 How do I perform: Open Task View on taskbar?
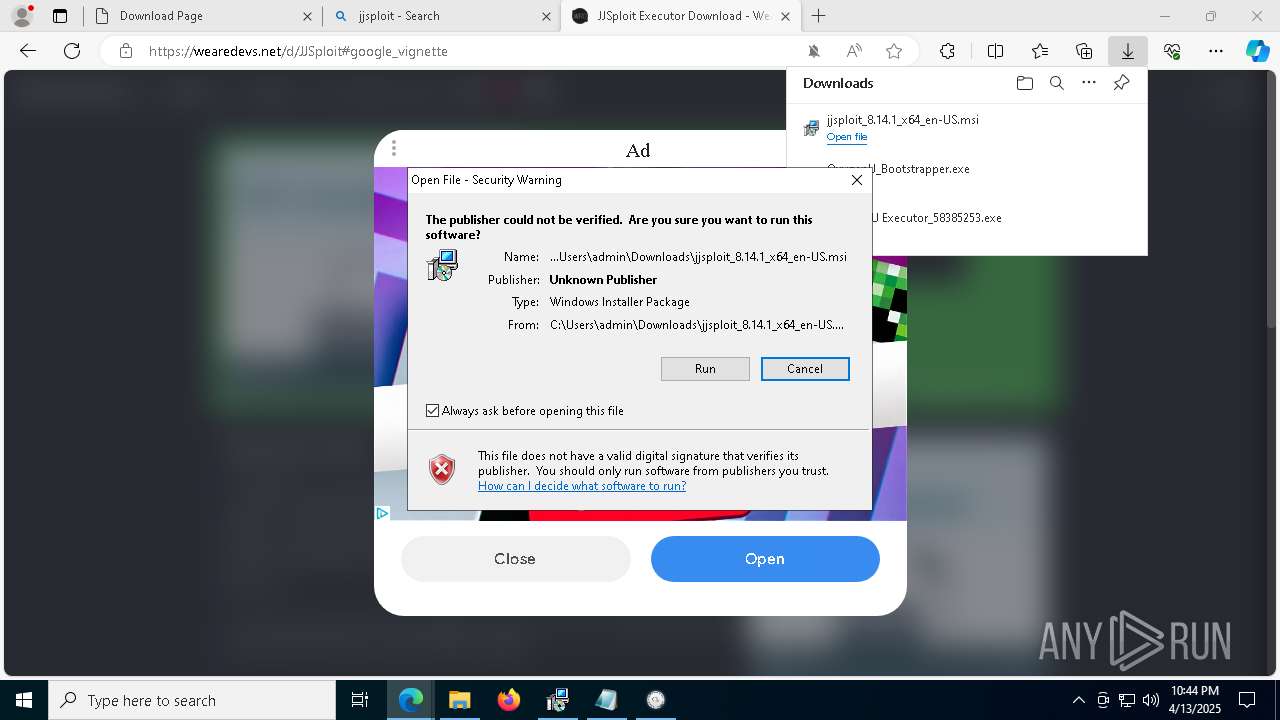360,700
